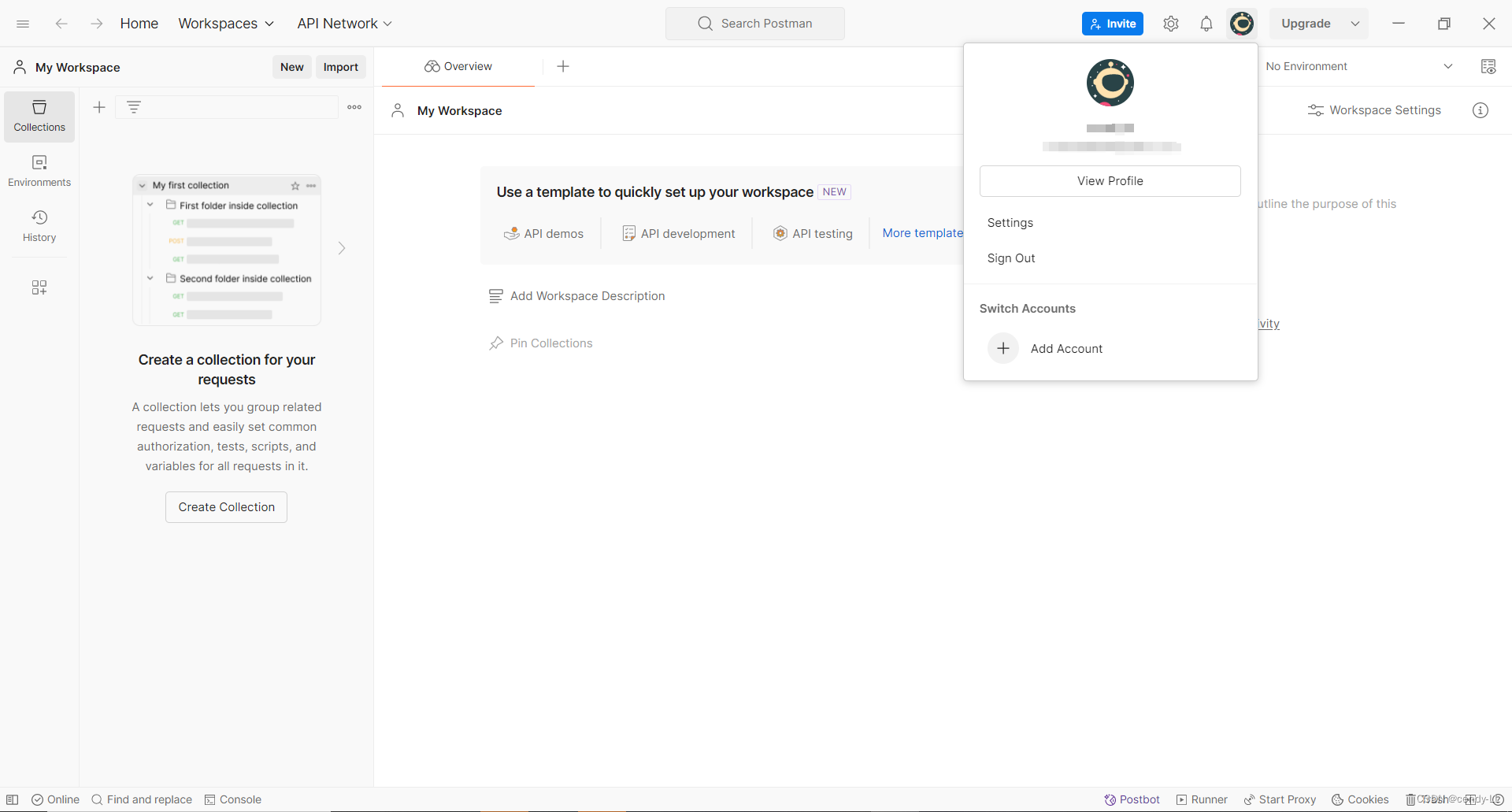This screenshot has height=812, width=1512.
Task: Collapse First folder inside collection
Action: pyautogui.click(x=150, y=205)
